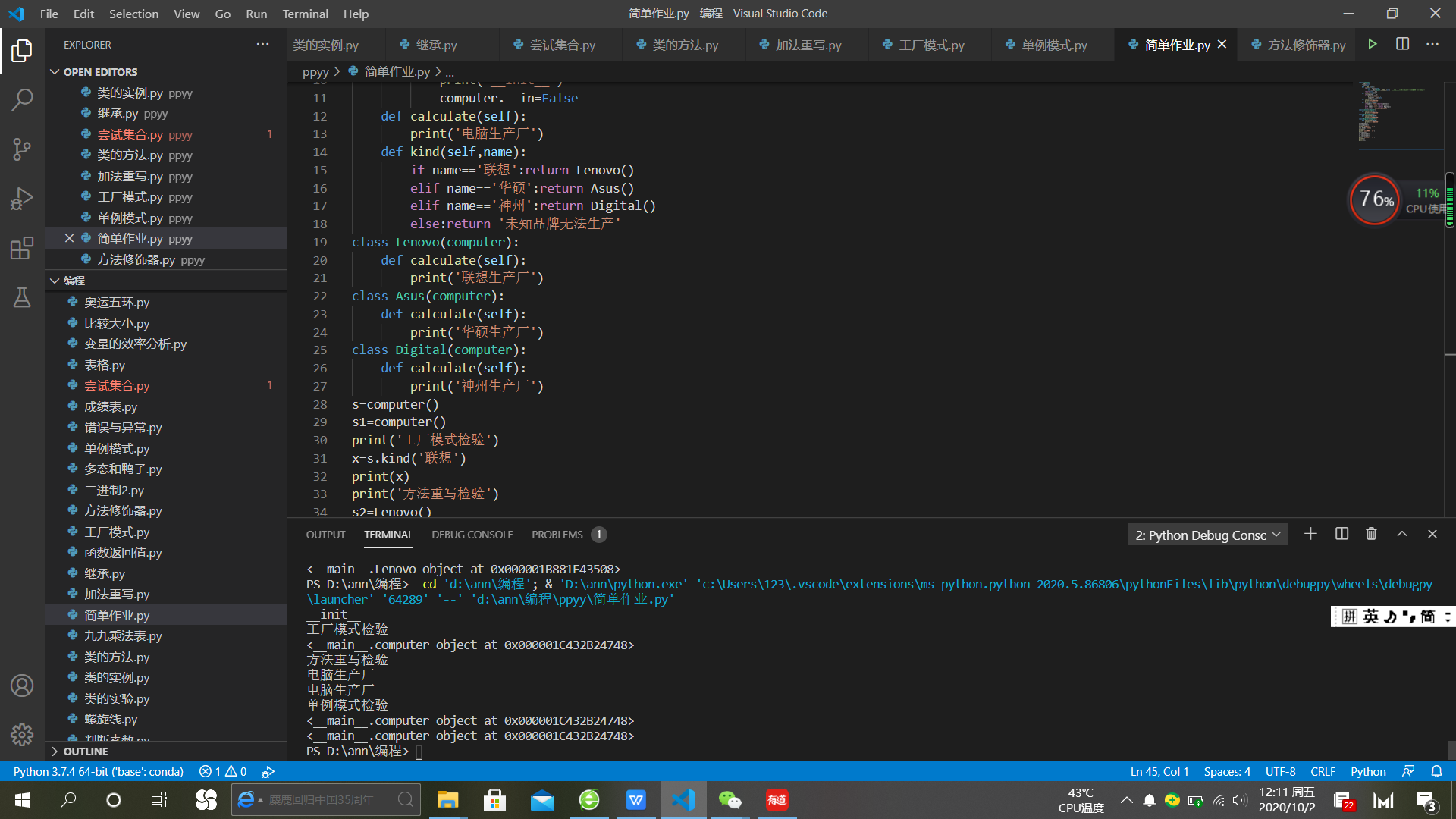The width and height of the screenshot is (1456, 819).
Task: Run Python file with play icon
Action: pos(1372,45)
